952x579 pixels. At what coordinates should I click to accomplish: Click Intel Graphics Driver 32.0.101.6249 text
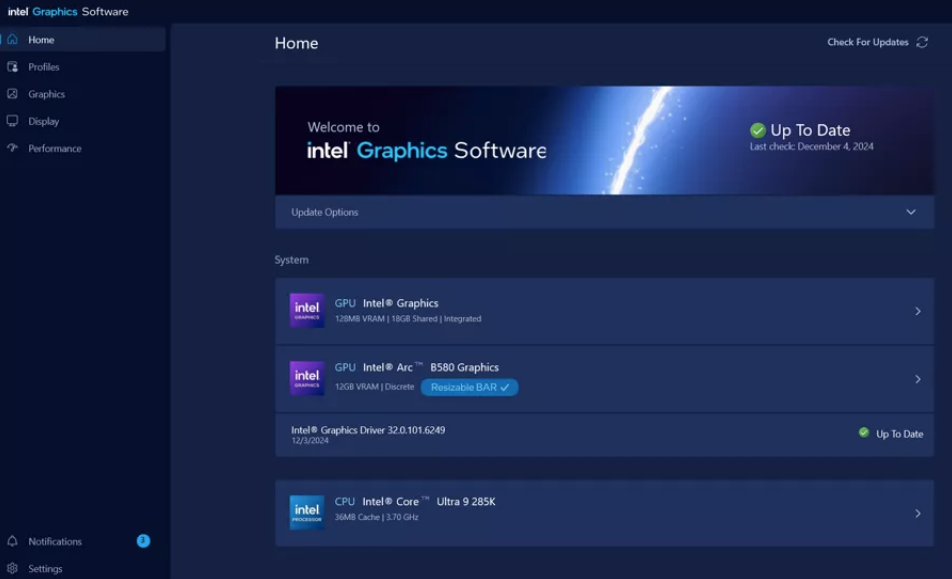click(368, 430)
